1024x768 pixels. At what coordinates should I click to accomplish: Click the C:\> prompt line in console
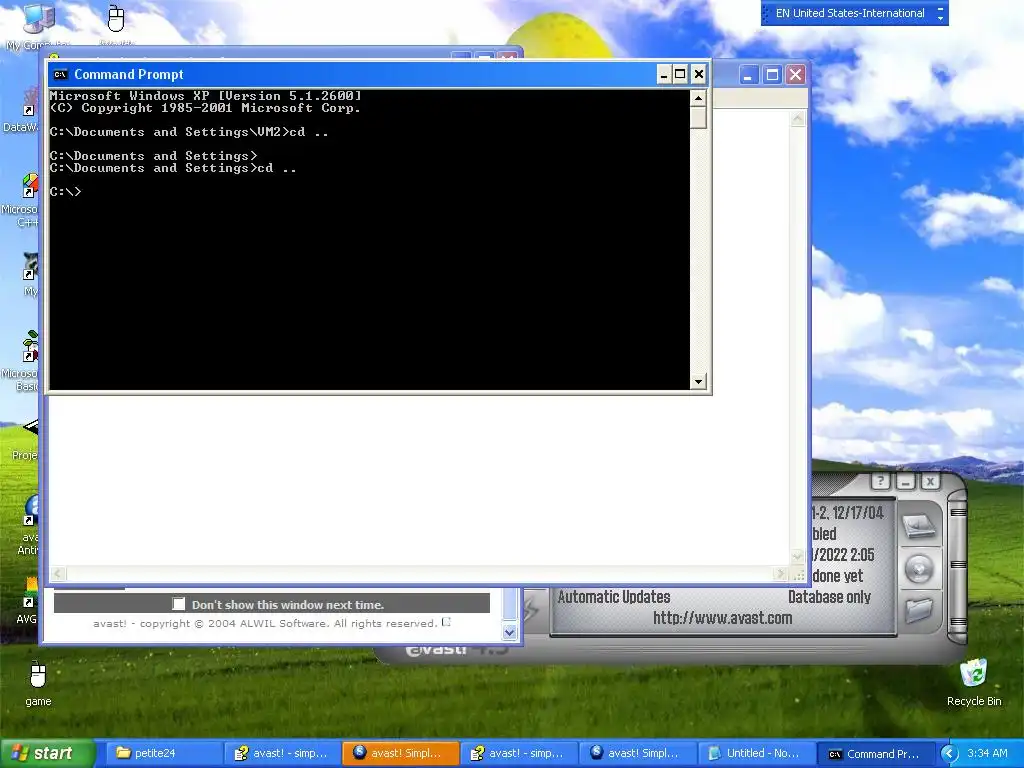point(65,192)
